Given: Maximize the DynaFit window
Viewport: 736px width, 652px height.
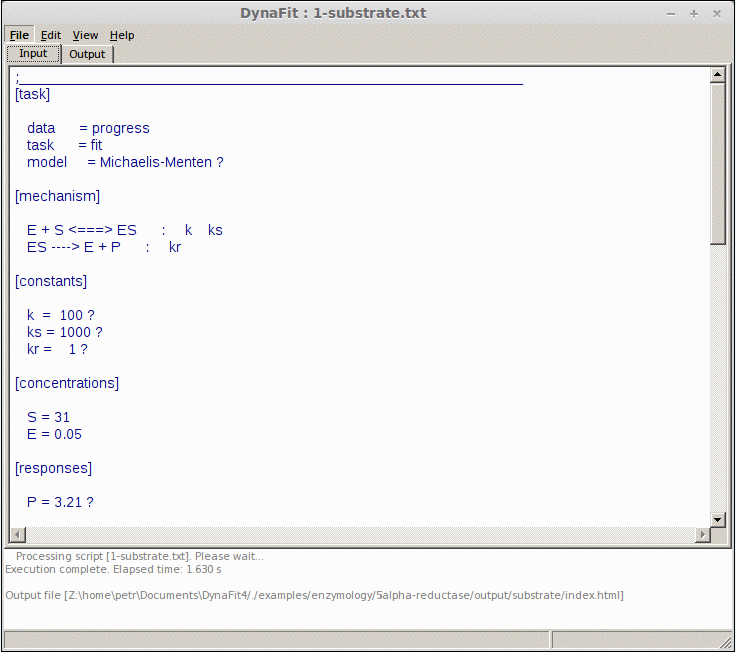Looking at the screenshot, I should tap(694, 14).
